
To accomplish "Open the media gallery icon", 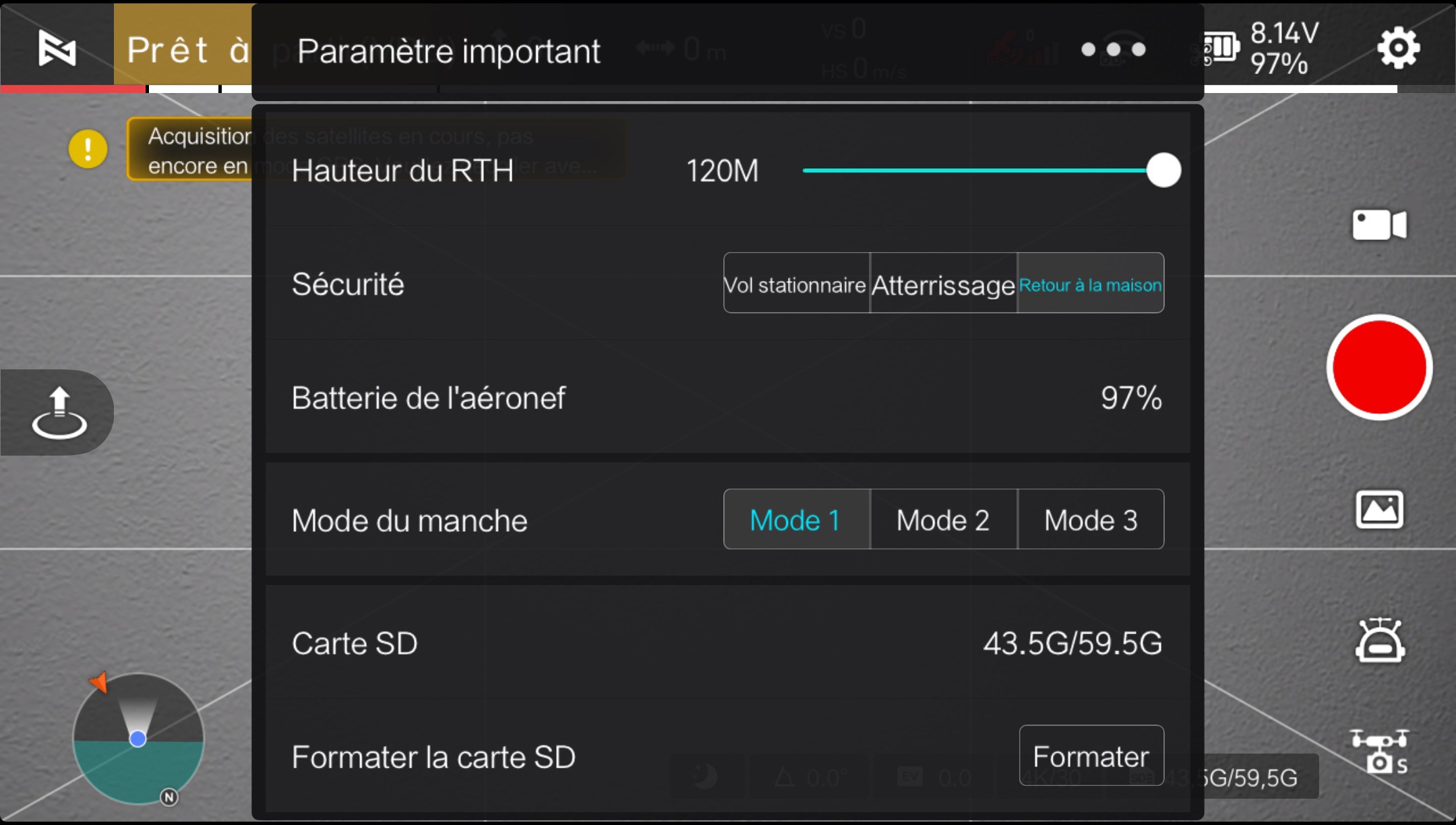I will [1379, 510].
